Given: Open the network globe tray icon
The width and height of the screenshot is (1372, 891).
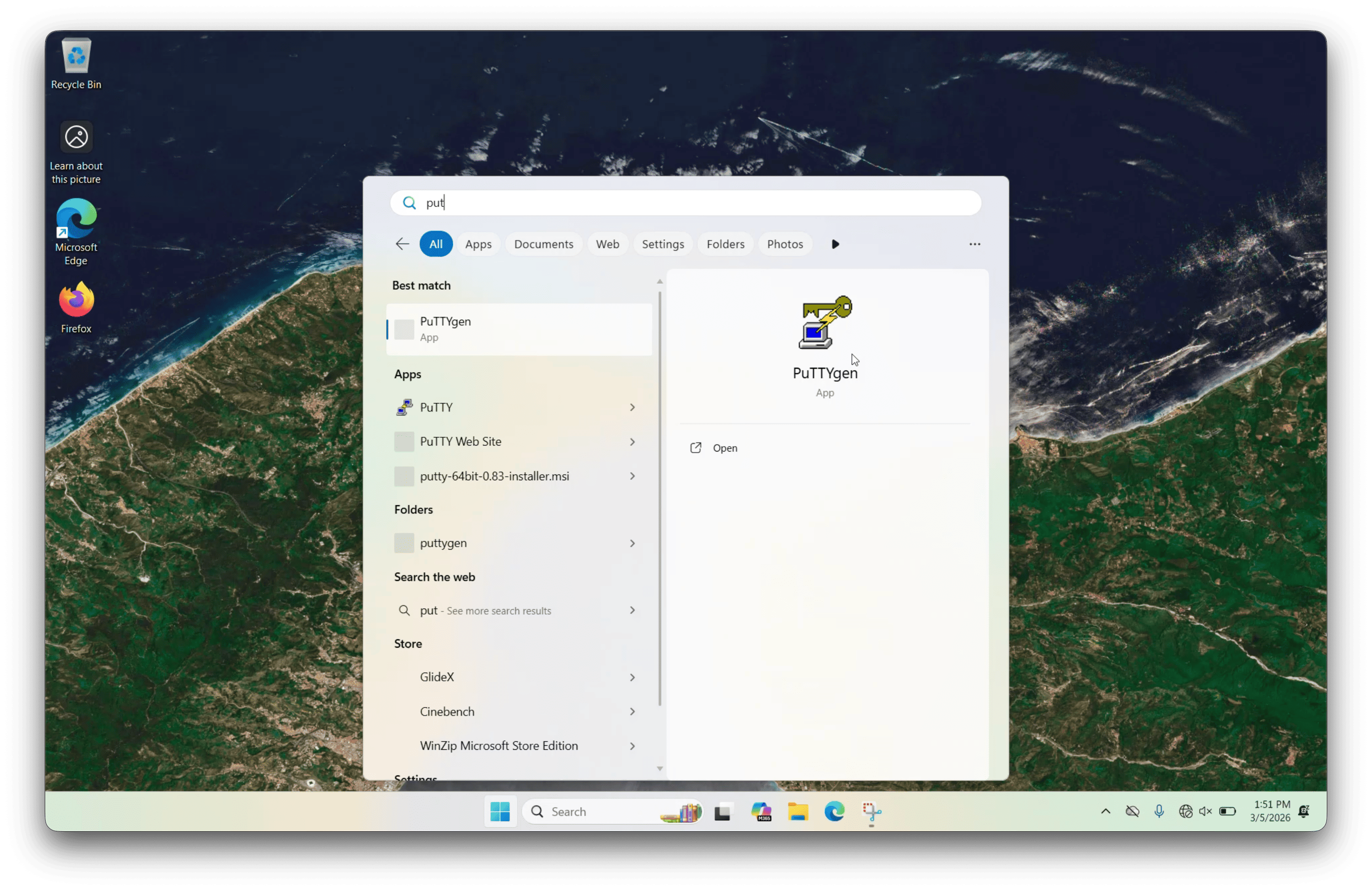Looking at the screenshot, I should click(1185, 812).
